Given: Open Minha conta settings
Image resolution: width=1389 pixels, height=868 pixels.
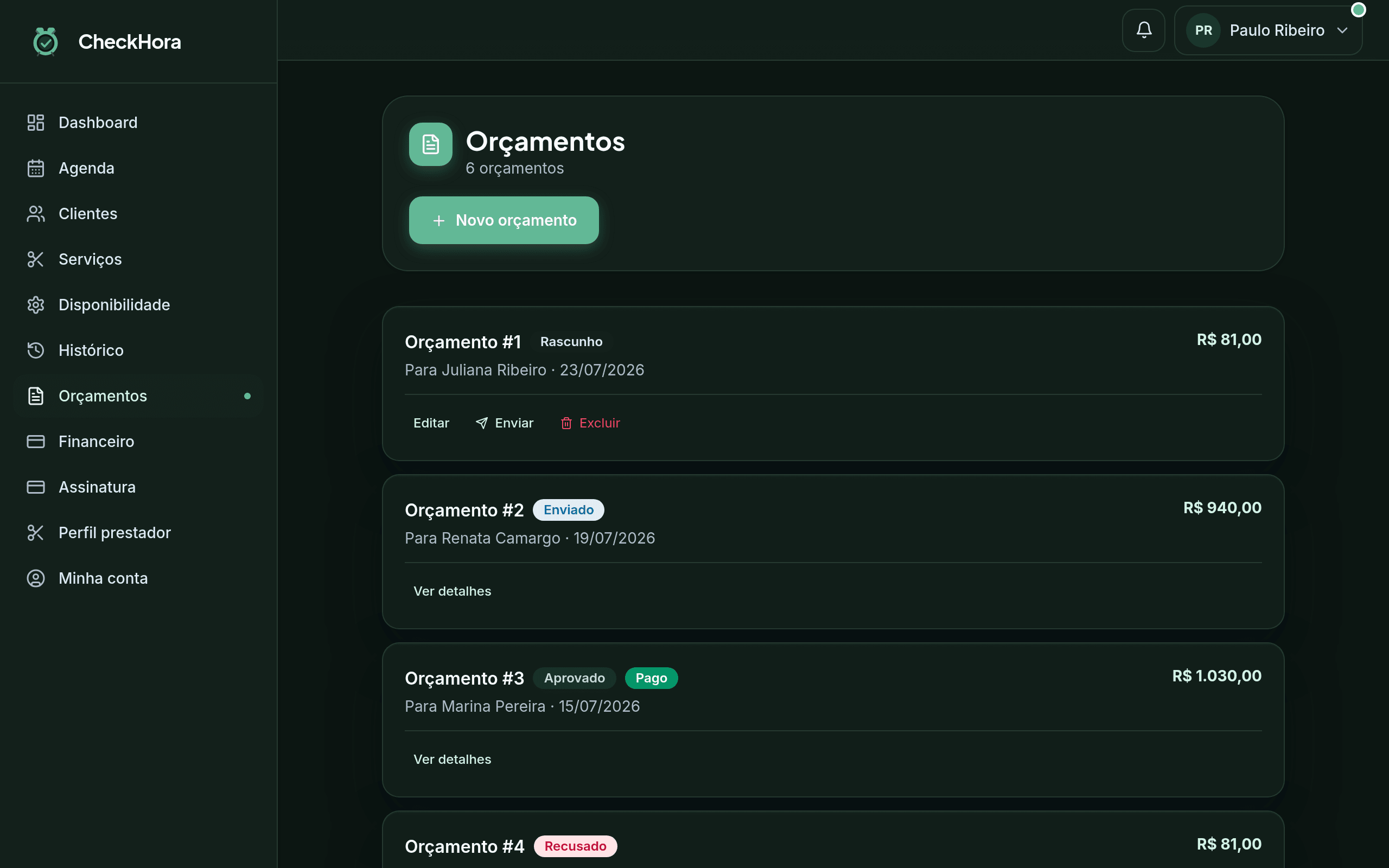Looking at the screenshot, I should pos(138,578).
